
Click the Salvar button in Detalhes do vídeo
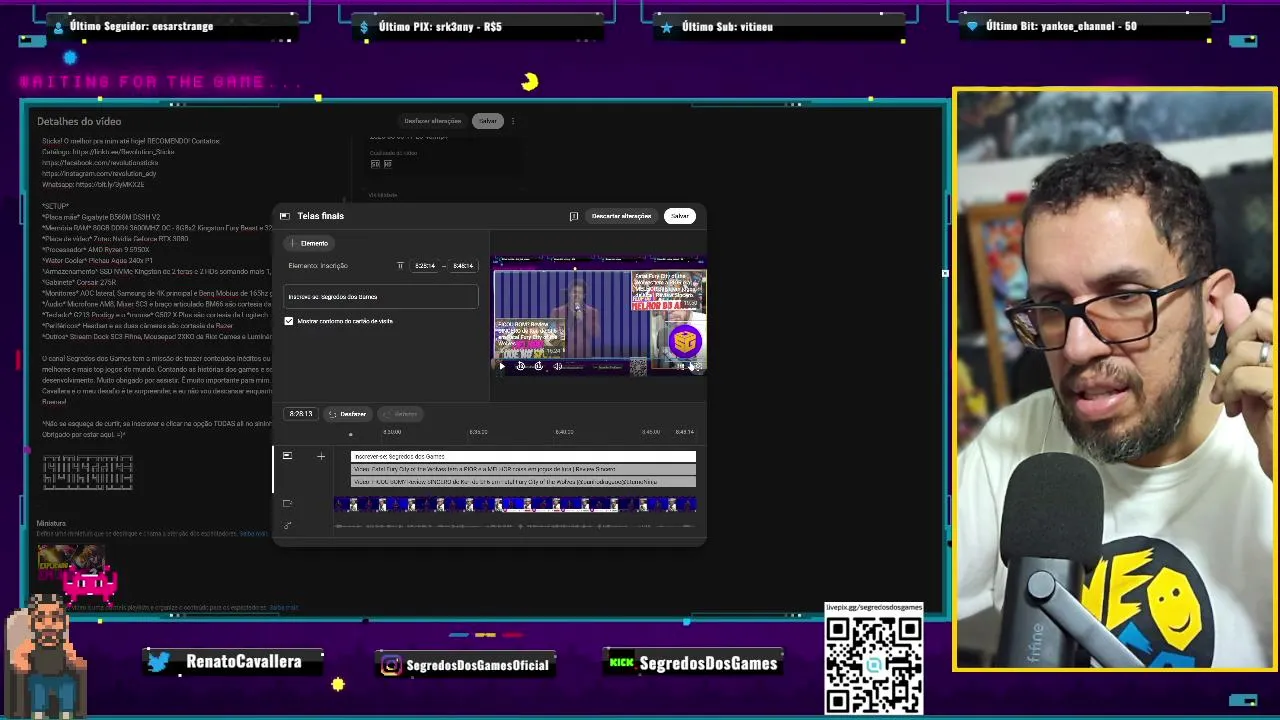(488, 121)
